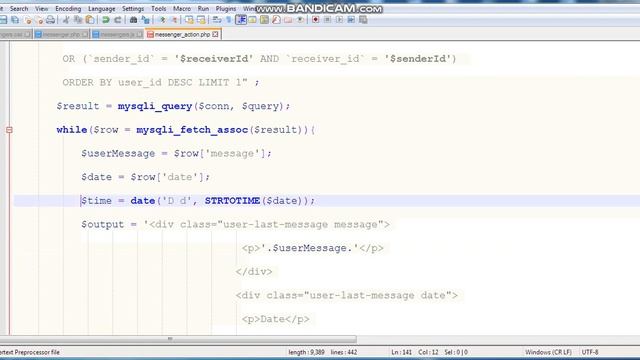This screenshot has width=640, height=360.
Task: Close the messenger.js tab
Action: pos(139,35)
